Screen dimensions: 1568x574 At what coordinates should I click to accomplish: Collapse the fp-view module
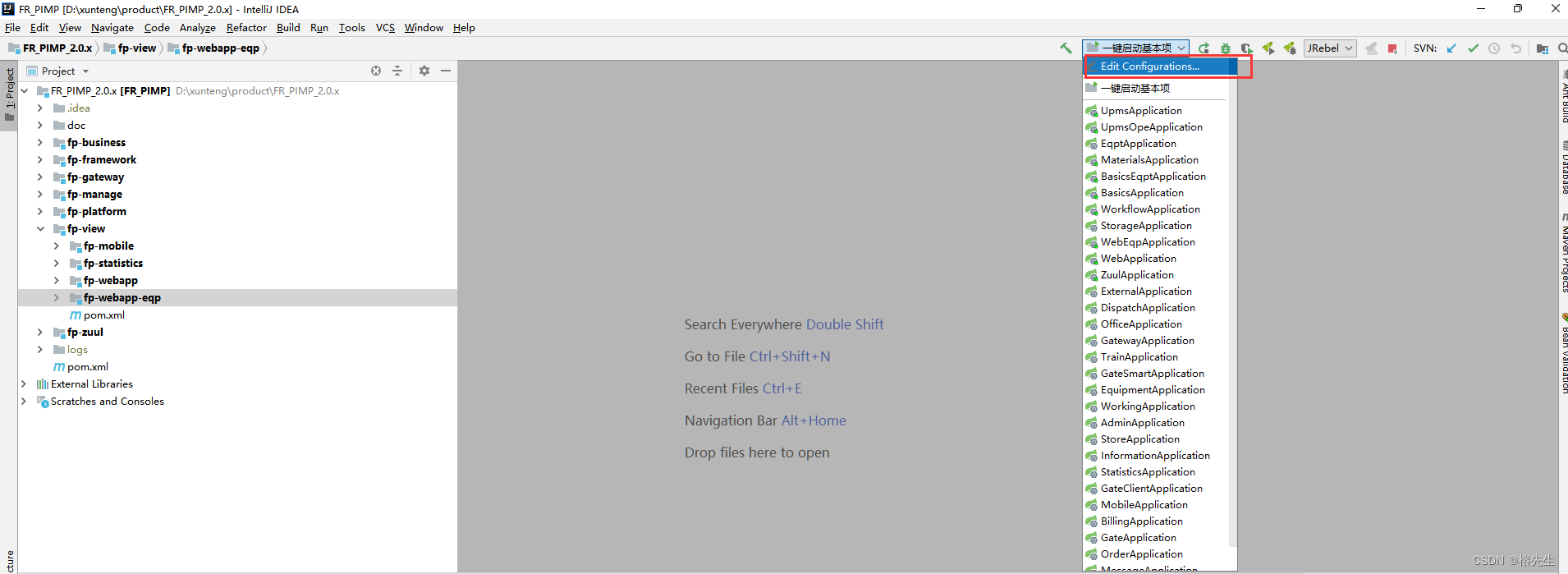click(39, 229)
